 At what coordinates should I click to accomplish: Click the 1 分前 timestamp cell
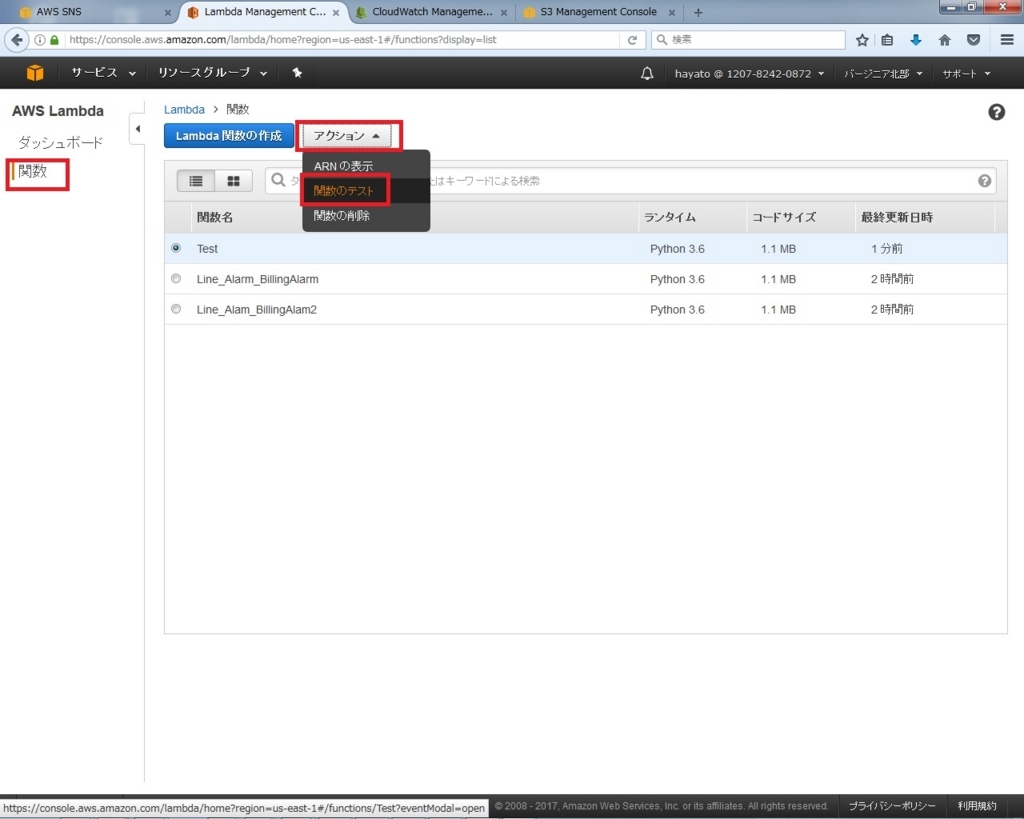pos(887,249)
